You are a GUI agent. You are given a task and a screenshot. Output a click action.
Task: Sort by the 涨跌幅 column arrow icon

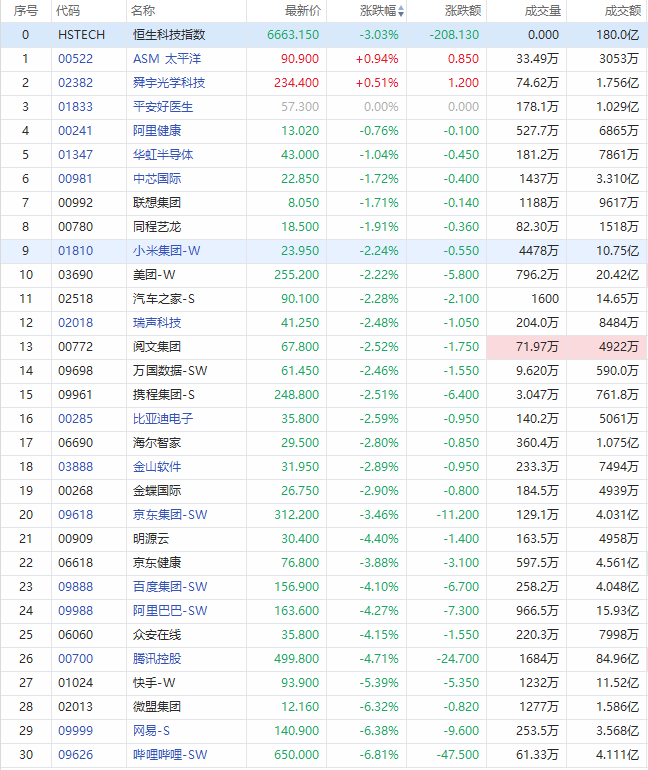[x=401, y=11]
